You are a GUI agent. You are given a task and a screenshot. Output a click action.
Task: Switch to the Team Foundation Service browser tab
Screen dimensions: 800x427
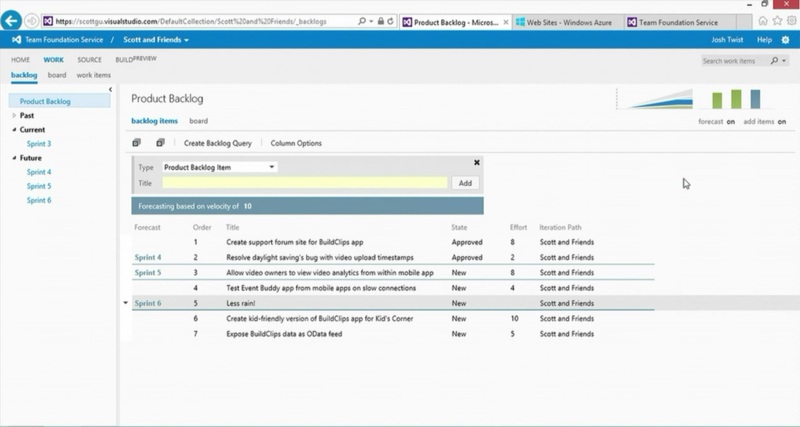(680, 22)
